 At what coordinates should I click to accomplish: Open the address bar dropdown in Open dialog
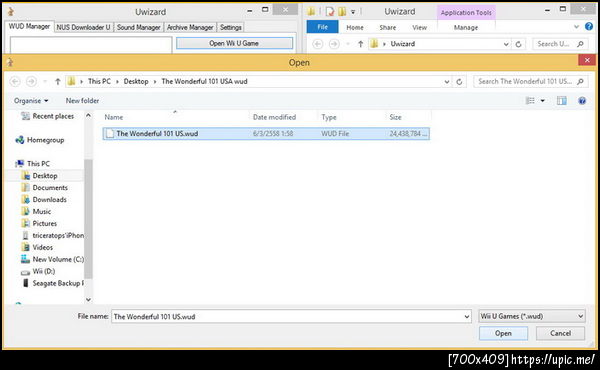[x=447, y=81]
